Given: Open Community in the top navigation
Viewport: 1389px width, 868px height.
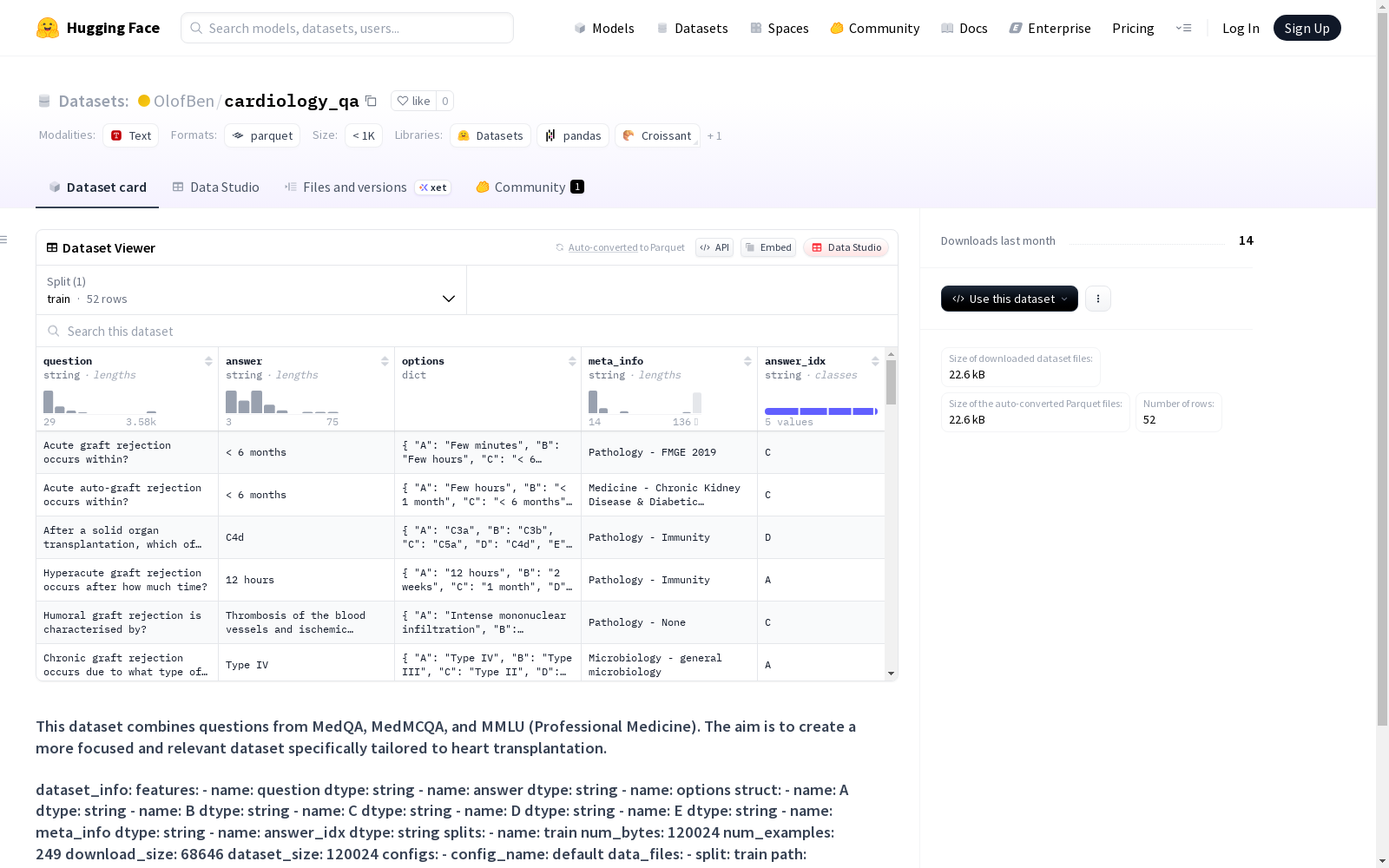Looking at the screenshot, I should (x=875, y=28).
